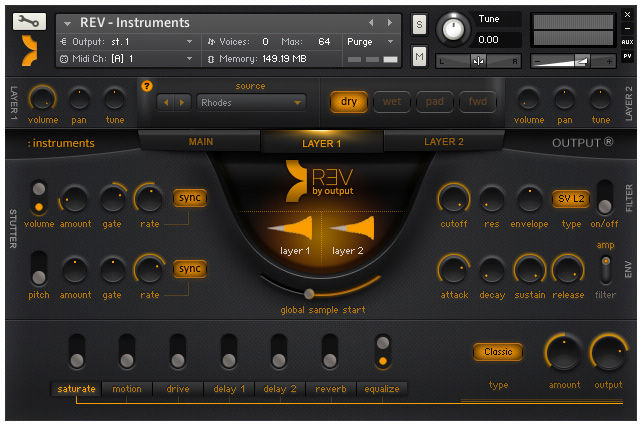Switch to the LAYER 1 tab
This screenshot has height=426, width=642.
(321, 143)
